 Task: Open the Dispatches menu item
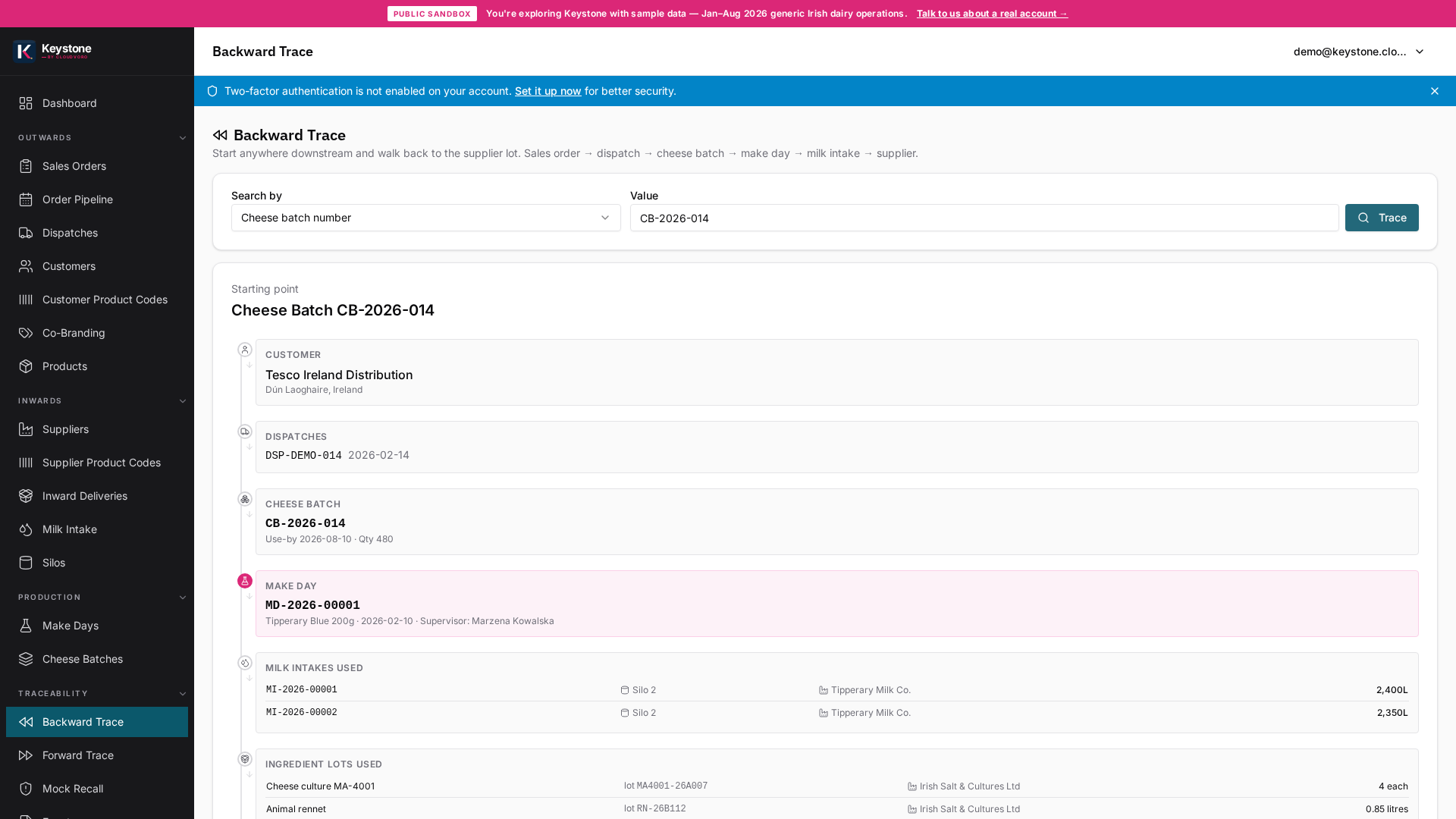(x=97, y=233)
